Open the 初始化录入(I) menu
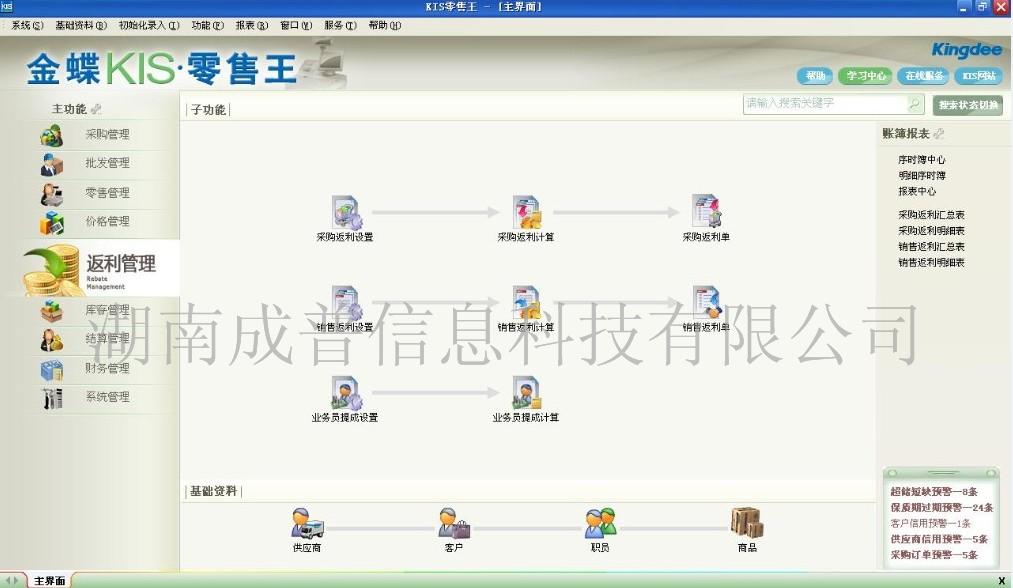Viewport: 1013px width, 588px height. [149, 25]
